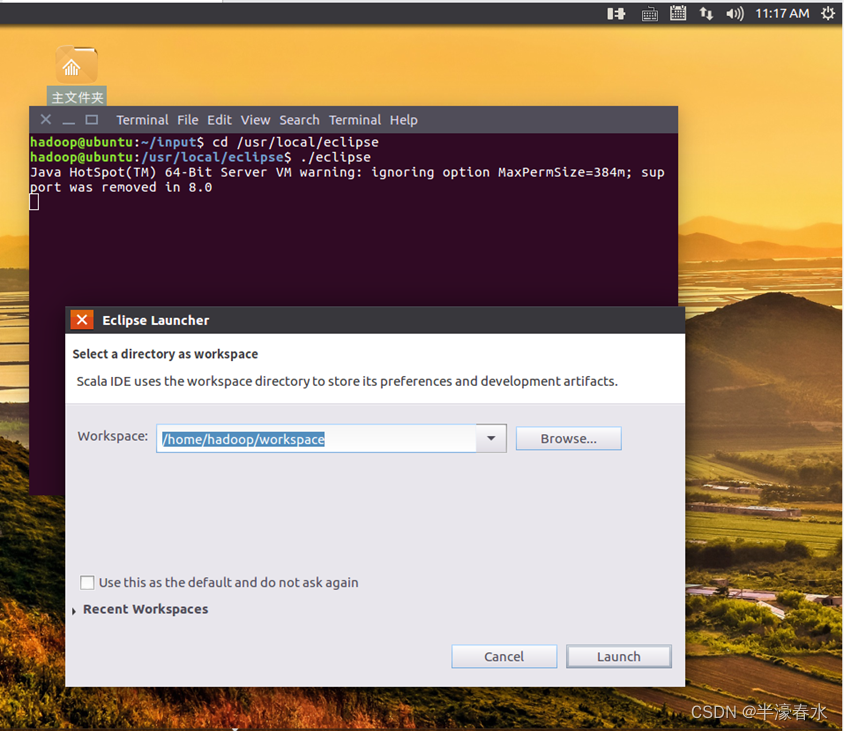Click the 'Eclipse Launcher' title text
This screenshot has height=731, width=844.
pos(156,320)
